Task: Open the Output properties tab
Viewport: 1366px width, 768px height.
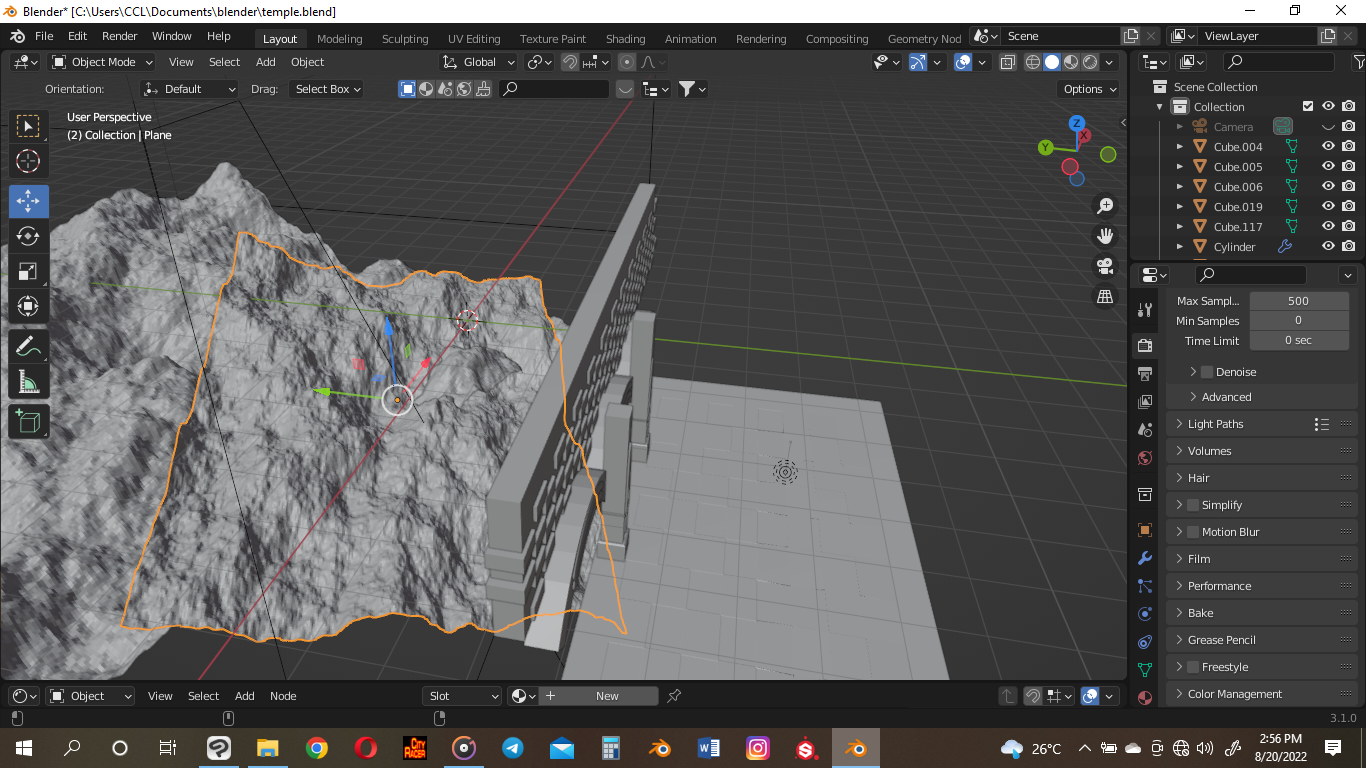Action: point(1145,373)
